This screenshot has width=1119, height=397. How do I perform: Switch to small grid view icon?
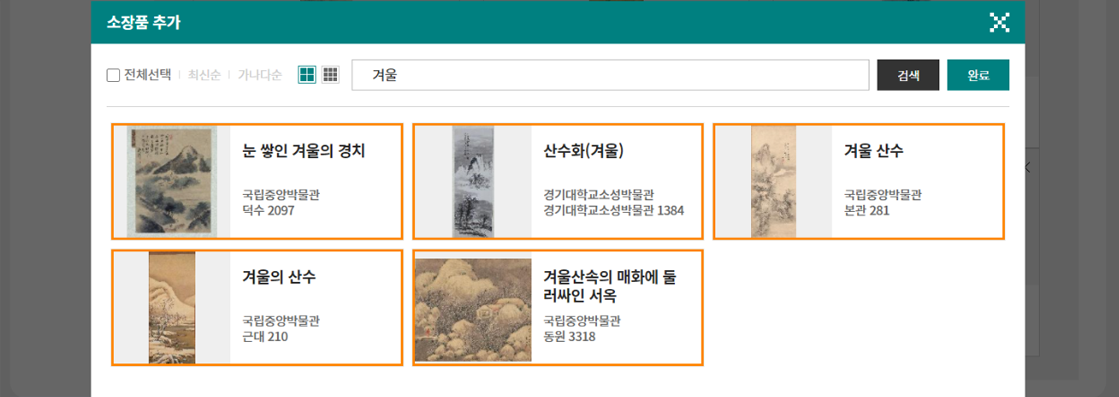(330, 75)
